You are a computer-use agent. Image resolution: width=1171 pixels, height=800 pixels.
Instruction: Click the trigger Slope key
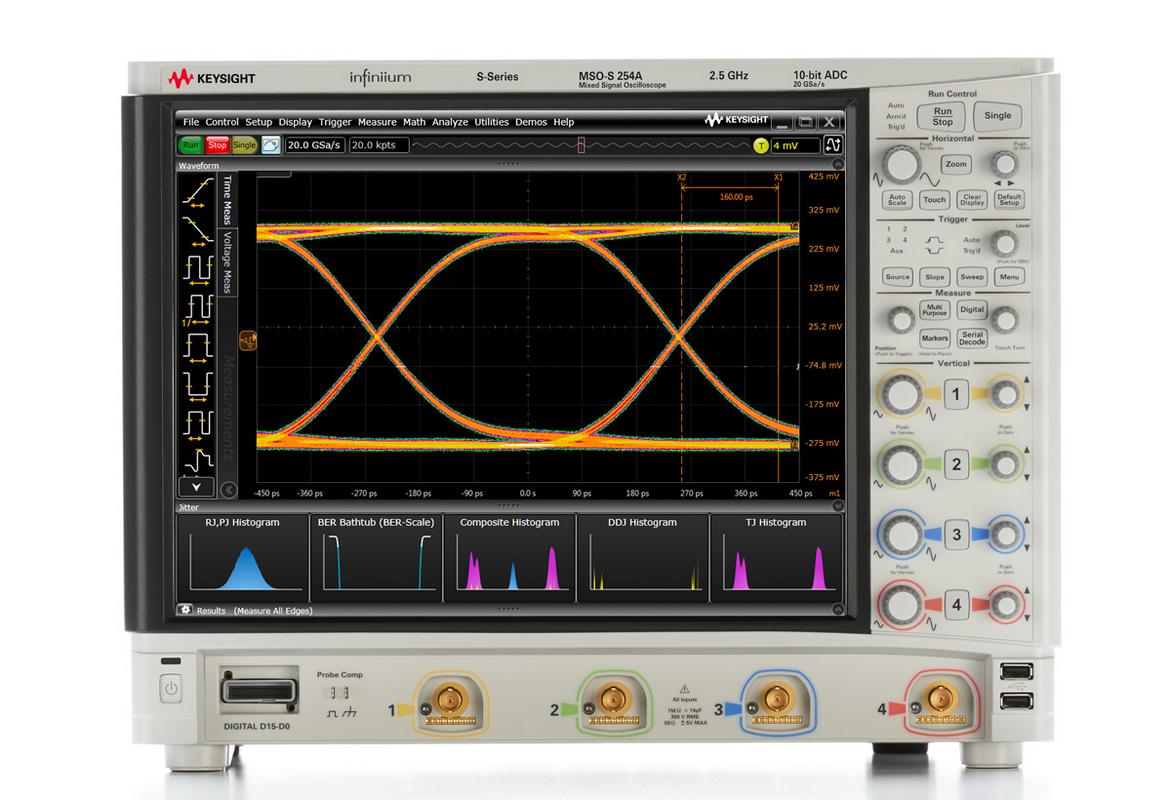click(x=934, y=276)
